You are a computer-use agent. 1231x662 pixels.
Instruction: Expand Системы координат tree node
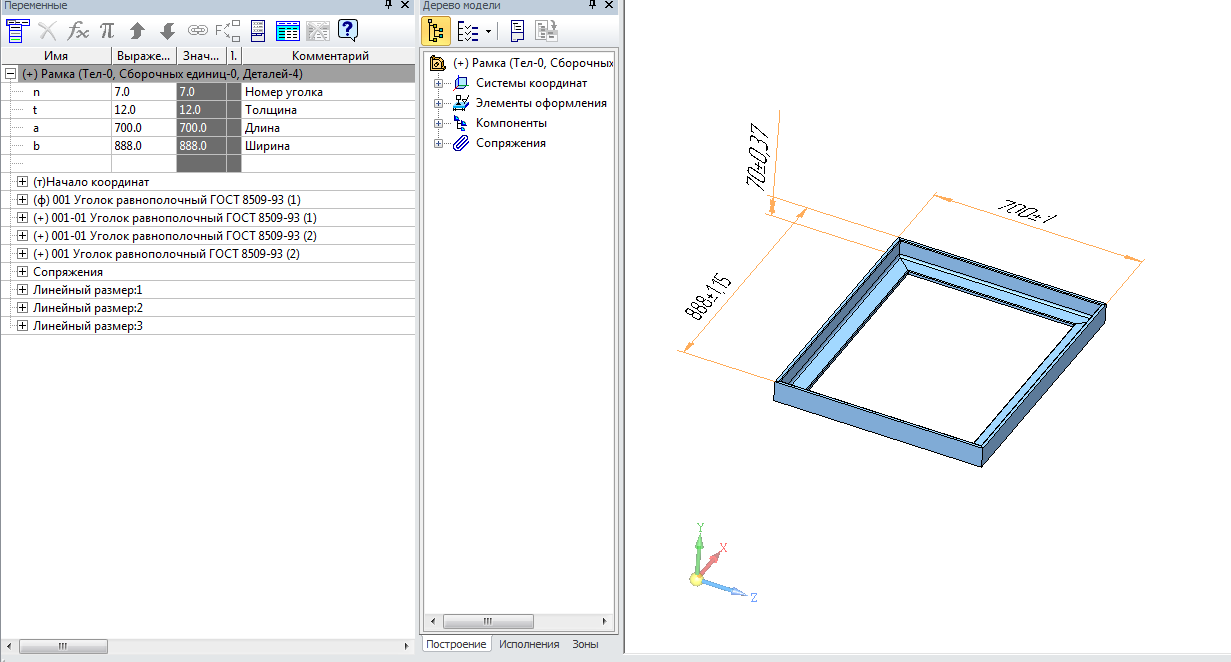pos(438,83)
